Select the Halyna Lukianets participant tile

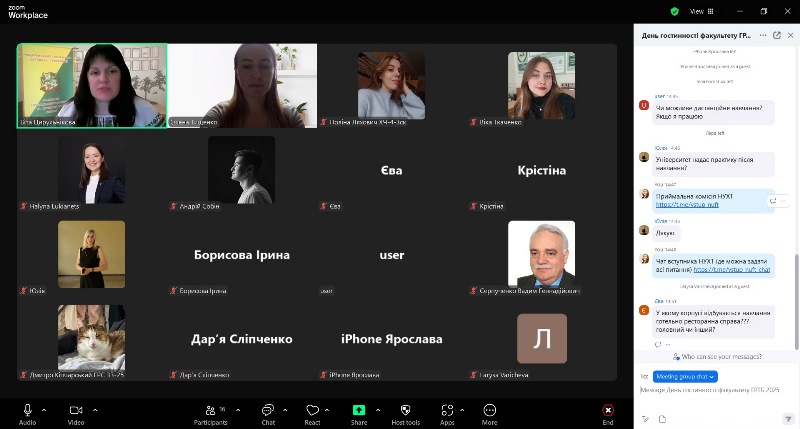point(92,170)
